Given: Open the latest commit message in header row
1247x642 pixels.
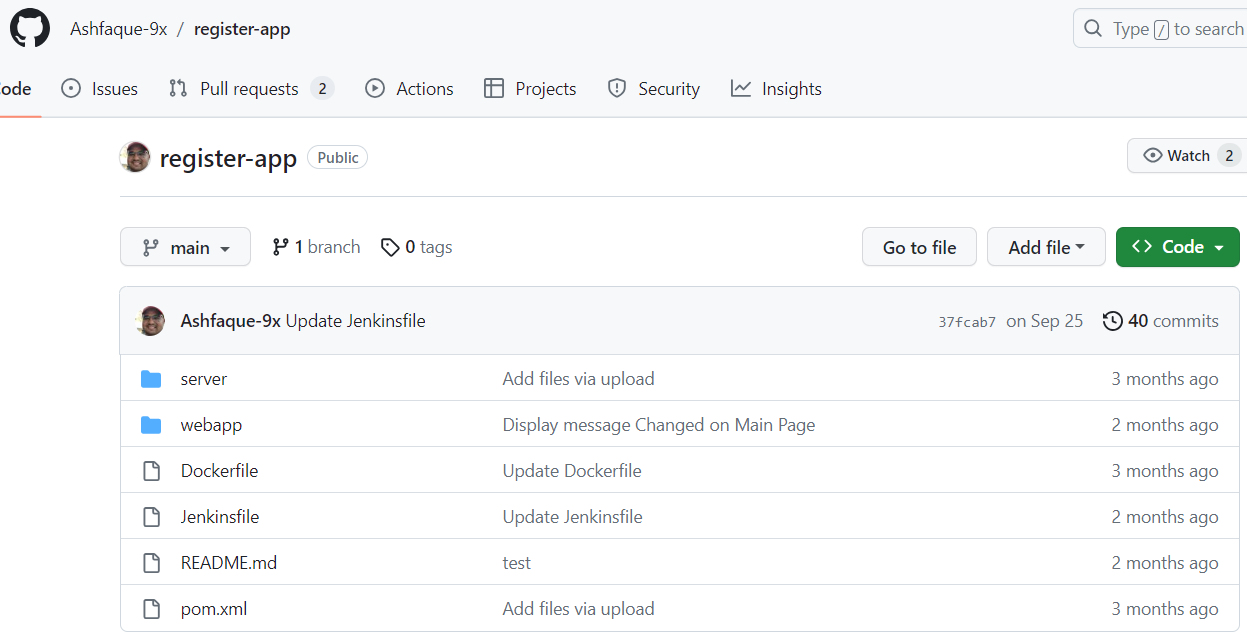Looking at the screenshot, I should (356, 321).
